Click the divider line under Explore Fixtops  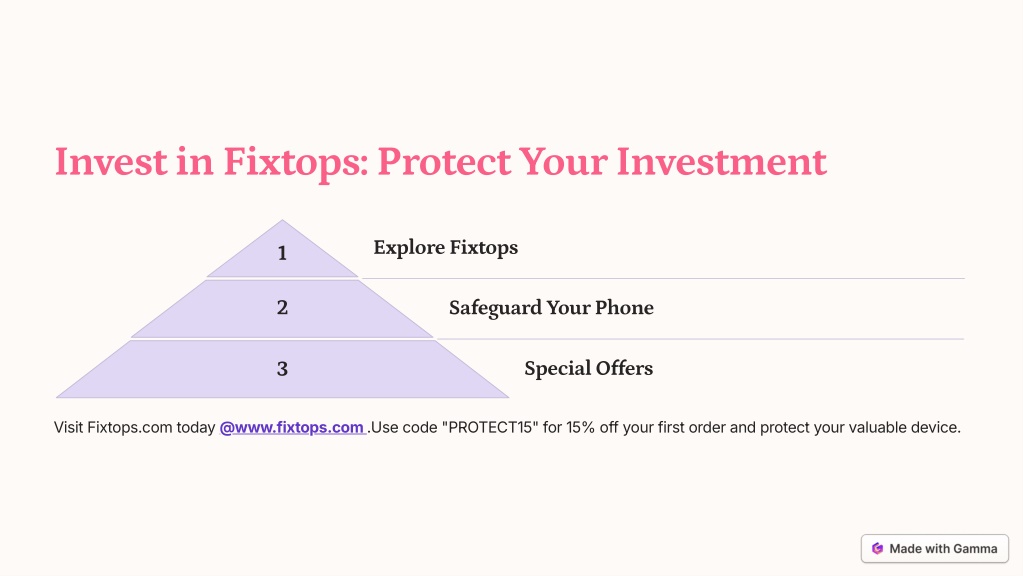663,279
